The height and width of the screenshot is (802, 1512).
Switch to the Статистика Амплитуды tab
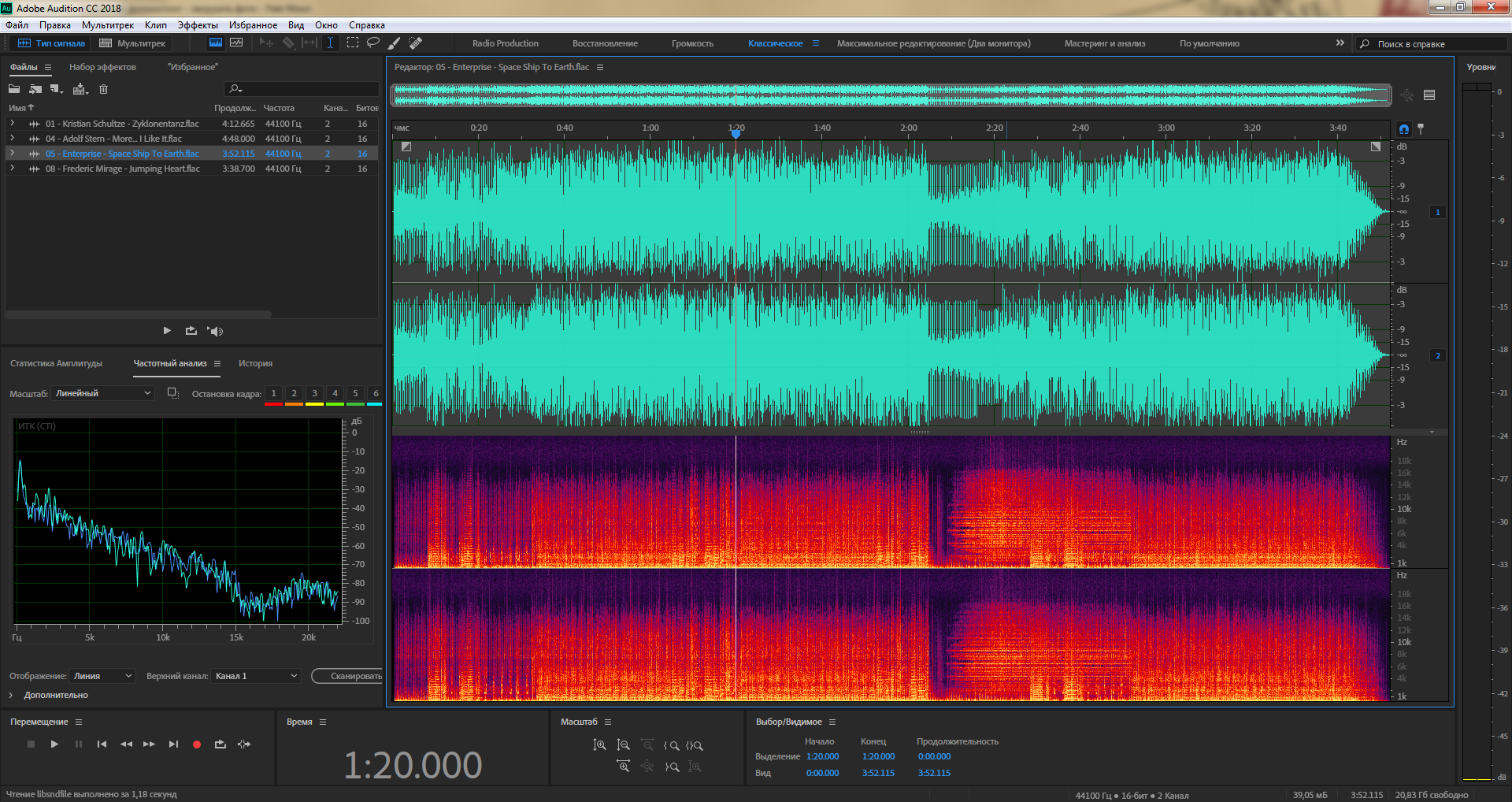click(x=57, y=363)
